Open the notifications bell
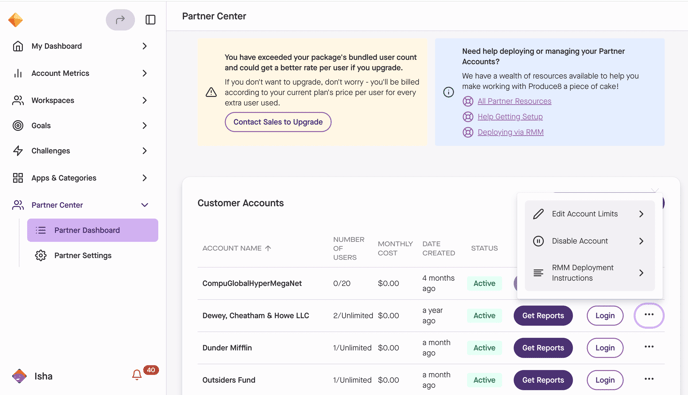This screenshot has height=395, width=688. [x=137, y=375]
